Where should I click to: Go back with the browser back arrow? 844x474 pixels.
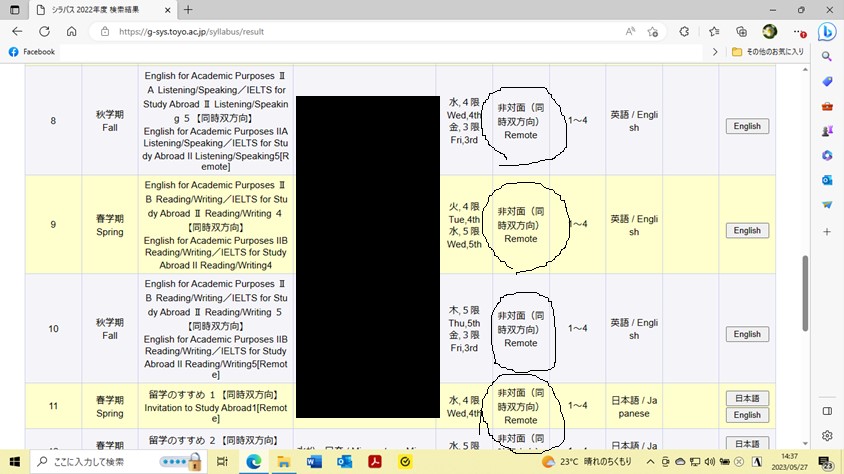17,31
